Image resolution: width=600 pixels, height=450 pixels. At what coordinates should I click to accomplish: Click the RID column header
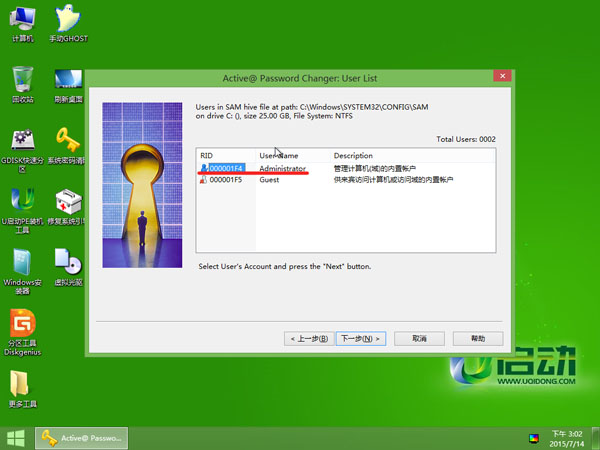(x=226, y=156)
